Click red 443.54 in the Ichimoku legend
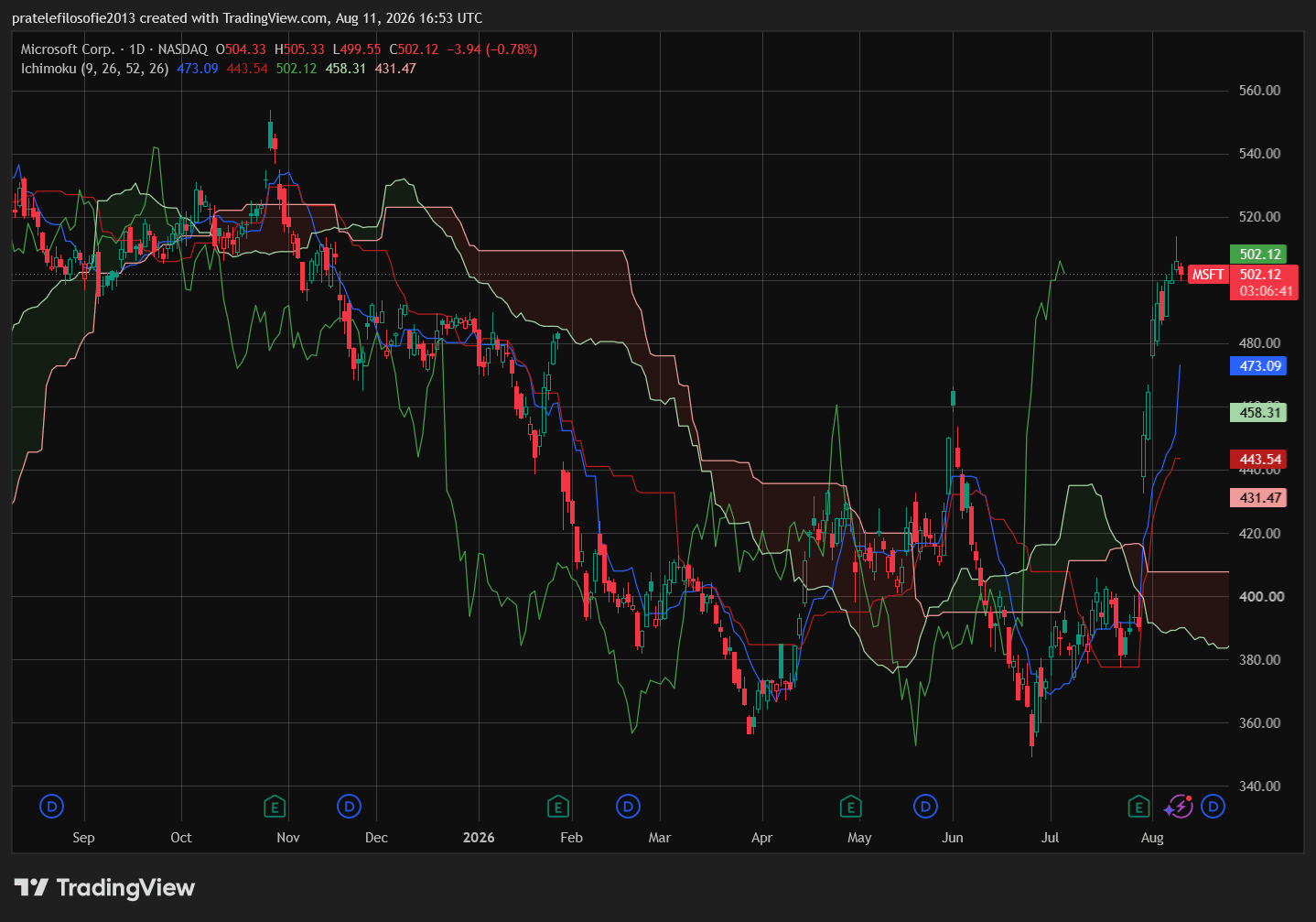Viewport: 1316px width, 922px height. click(247, 69)
